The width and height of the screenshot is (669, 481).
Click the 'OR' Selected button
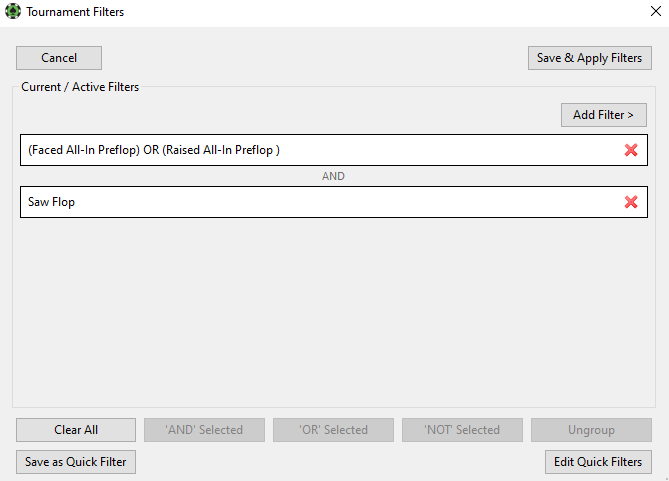[333, 430]
